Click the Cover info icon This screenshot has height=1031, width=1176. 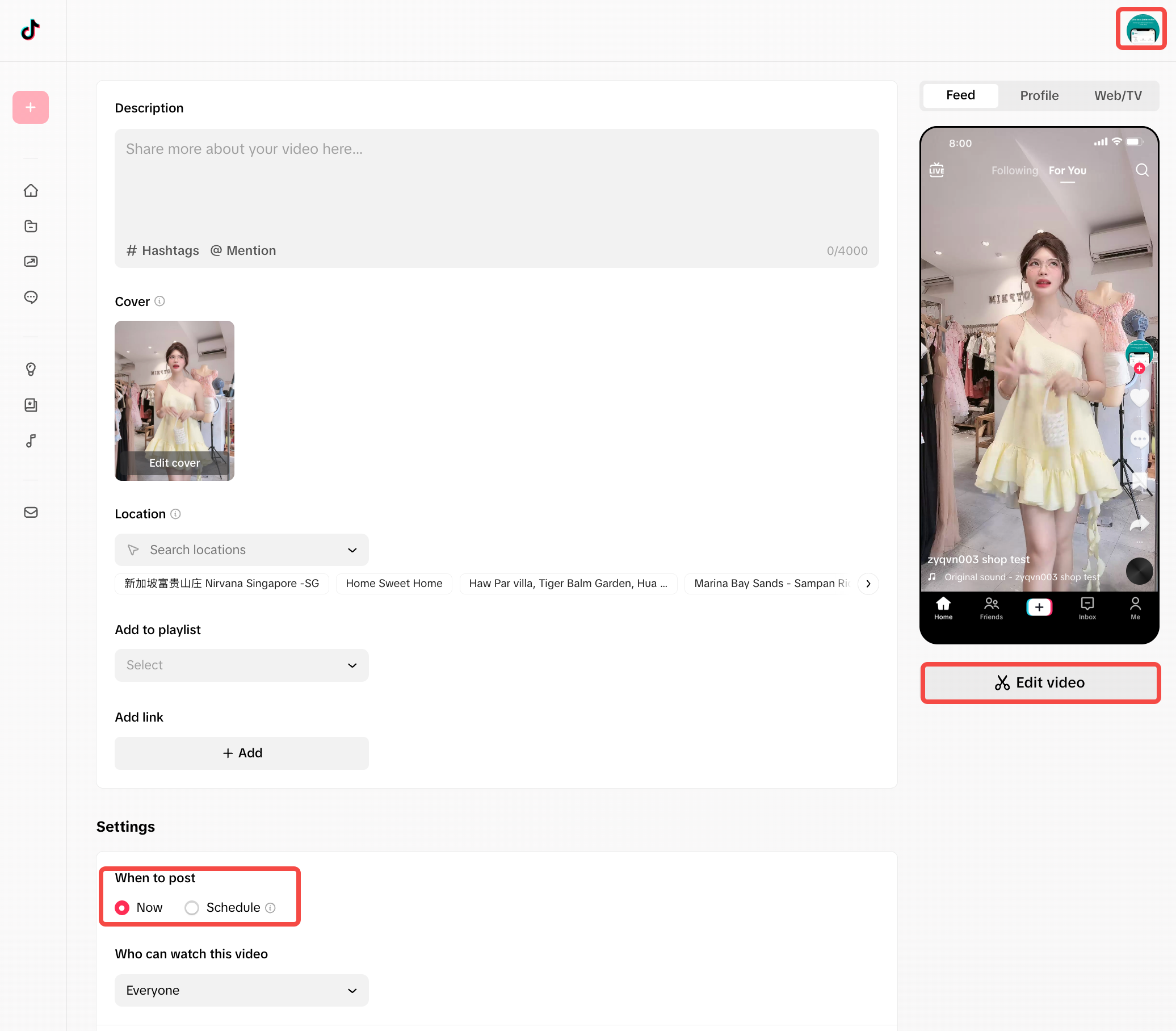160,301
